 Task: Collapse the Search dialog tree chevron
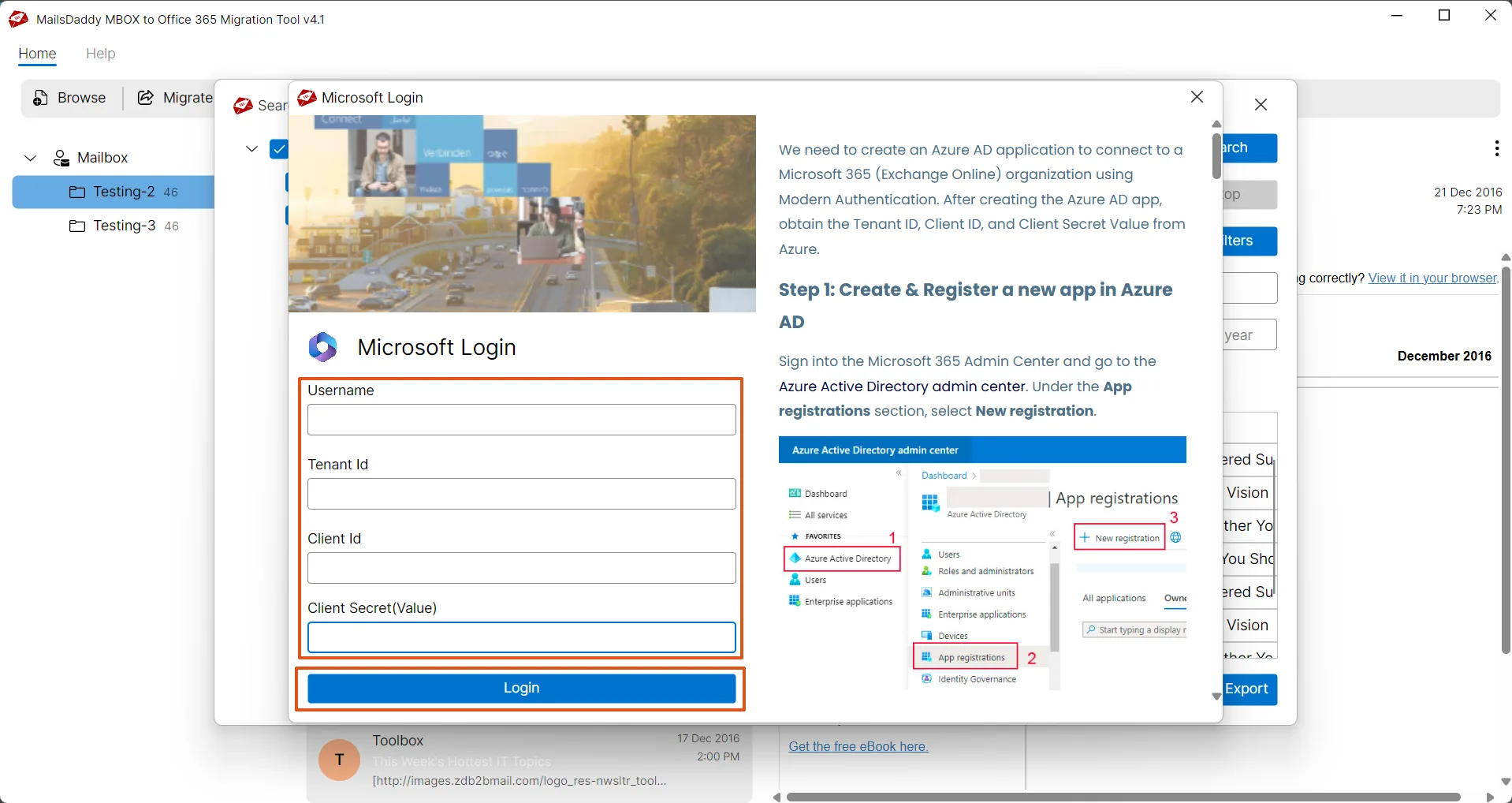pos(252,148)
